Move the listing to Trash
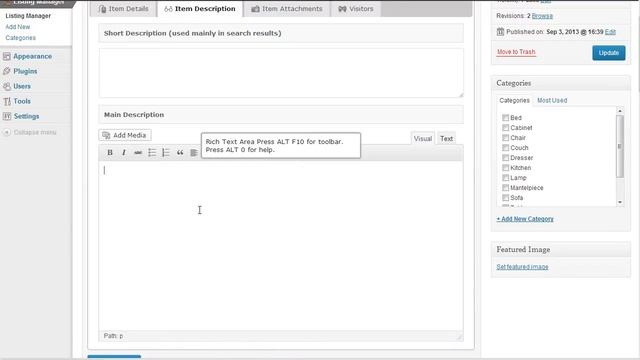 [516, 52]
